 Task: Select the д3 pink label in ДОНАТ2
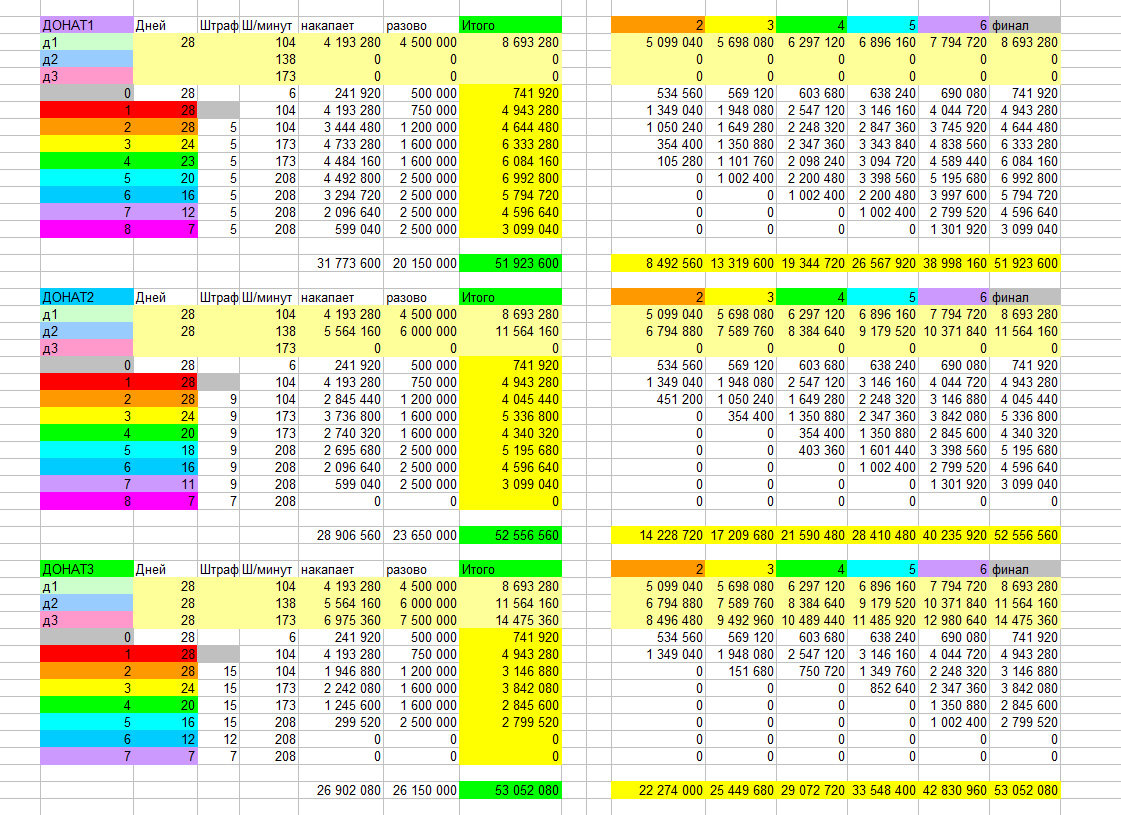click(x=87, y=348)
